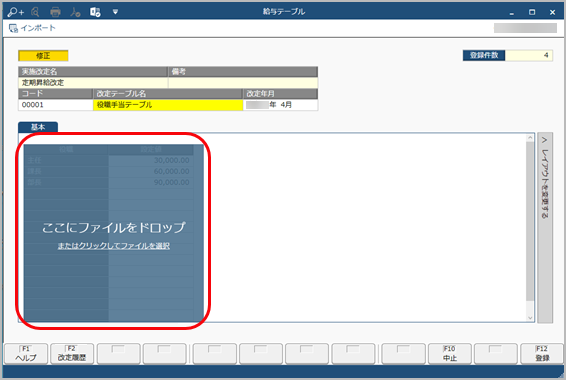Click the インポート menu item

click(38, 28)
